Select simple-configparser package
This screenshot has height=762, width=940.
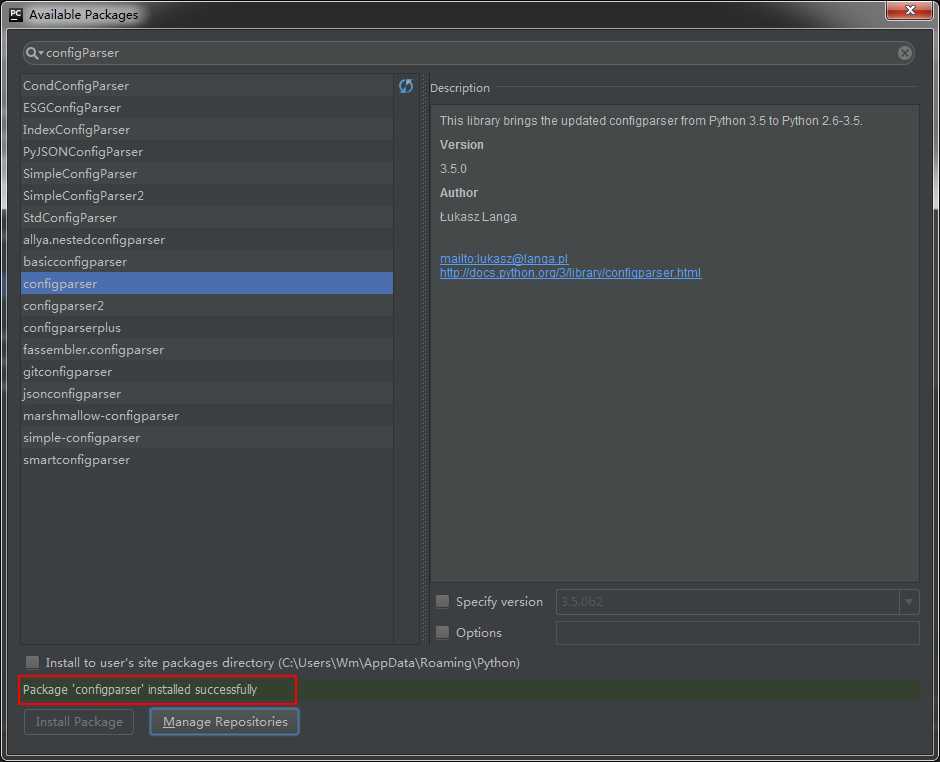(207, 438)
